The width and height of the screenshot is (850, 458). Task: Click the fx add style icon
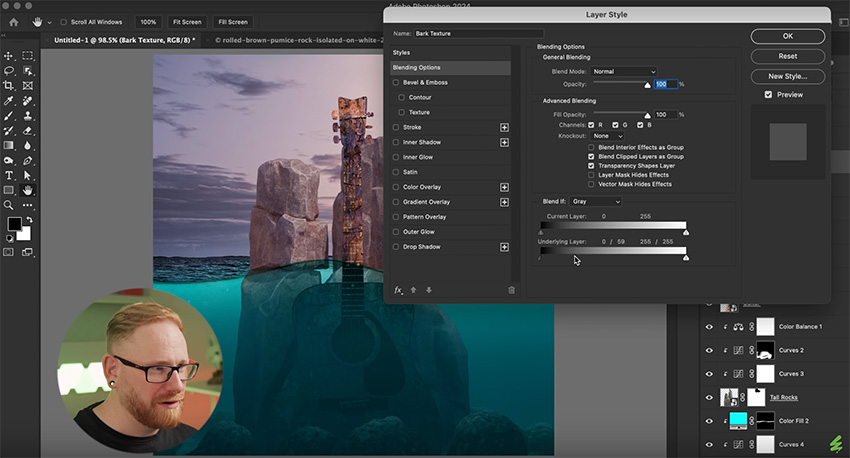398,290
